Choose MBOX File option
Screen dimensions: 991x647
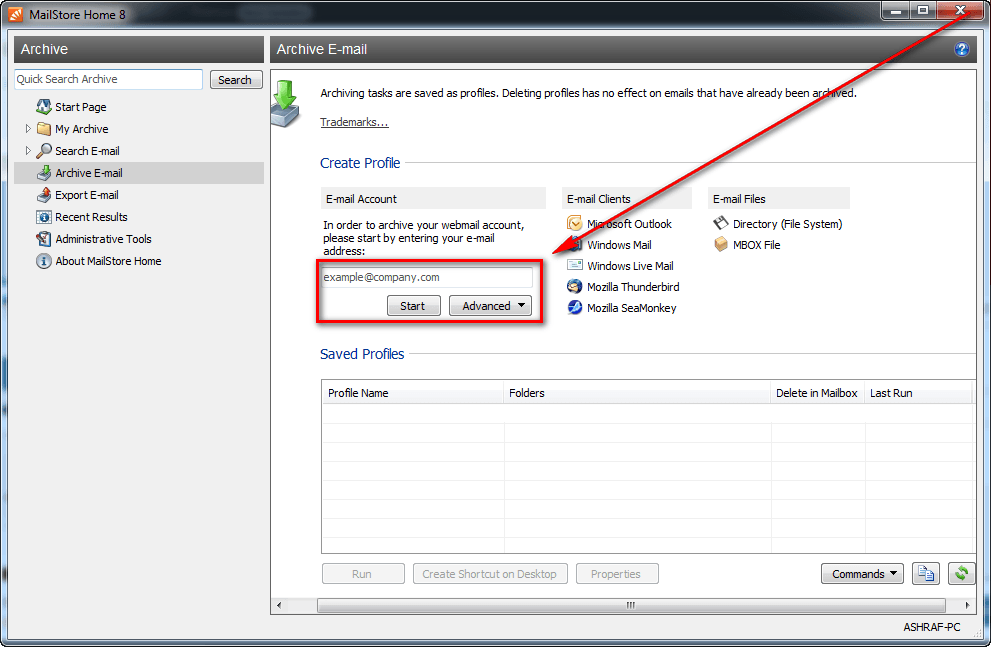[x=756, y=245]
